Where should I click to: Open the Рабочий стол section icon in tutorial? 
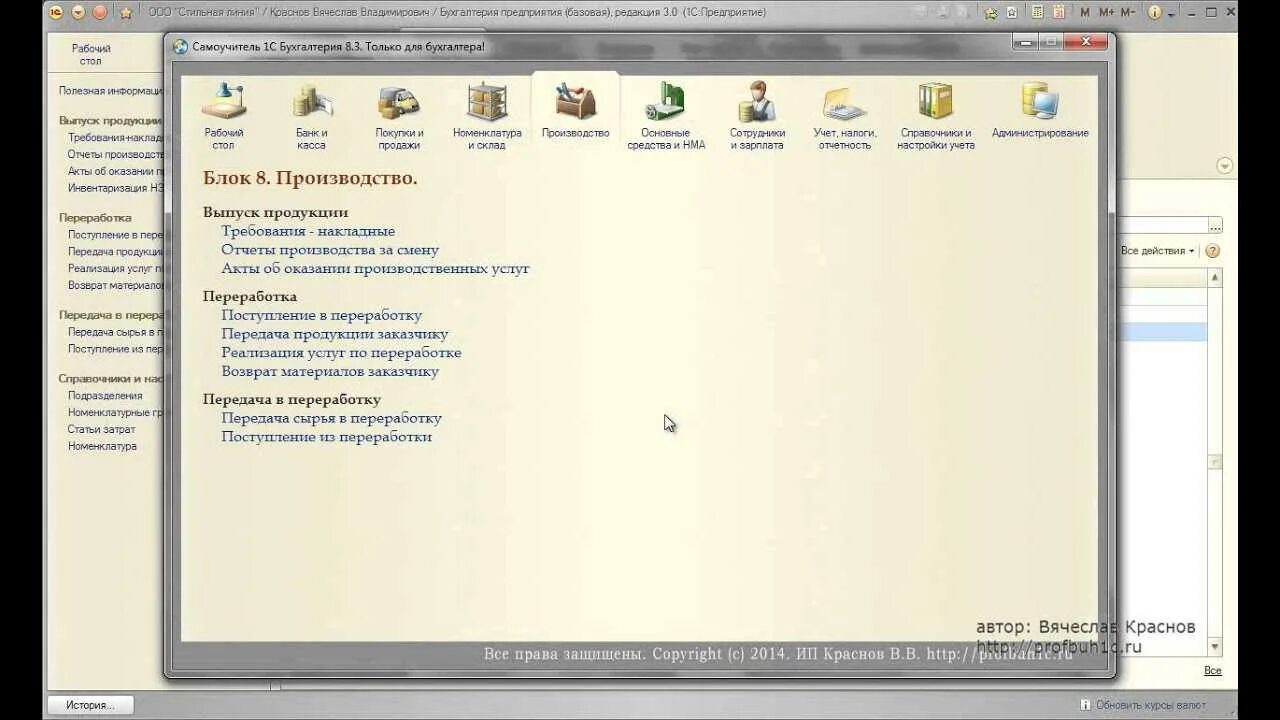[x=224, y=102]
